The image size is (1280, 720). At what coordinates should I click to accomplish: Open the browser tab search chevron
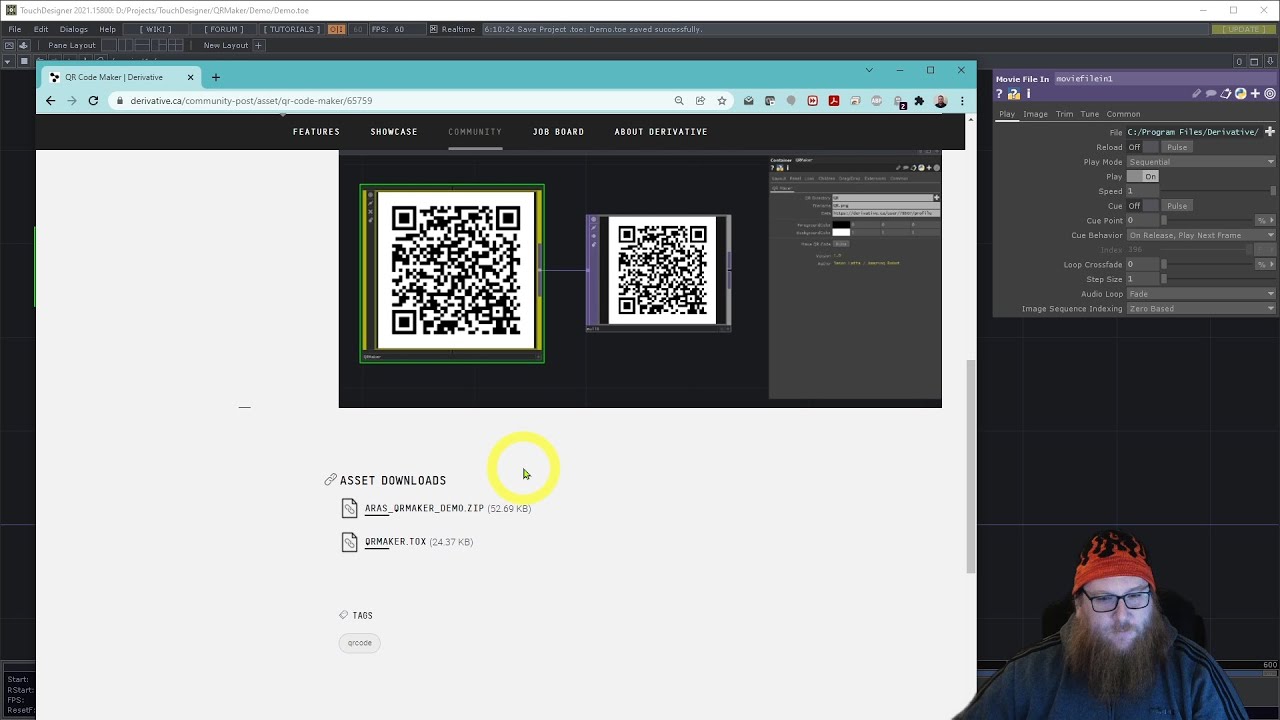[869, 70]
